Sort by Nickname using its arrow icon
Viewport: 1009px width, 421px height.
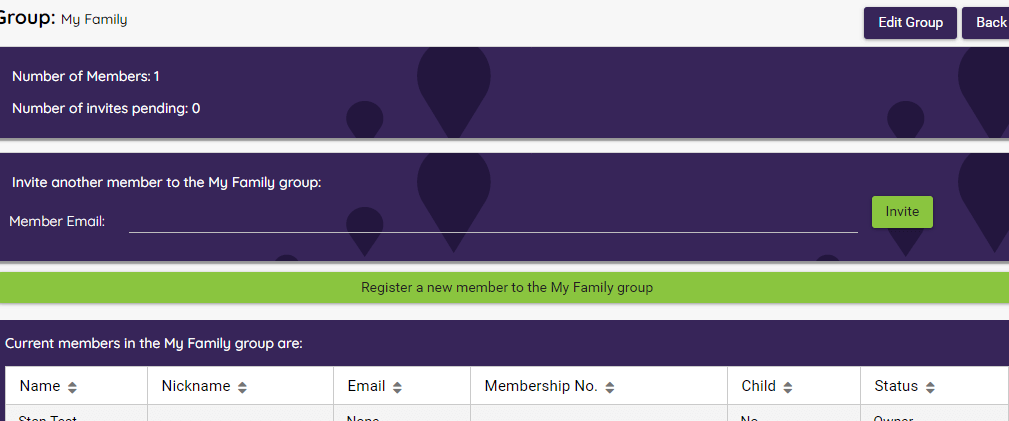242,388
